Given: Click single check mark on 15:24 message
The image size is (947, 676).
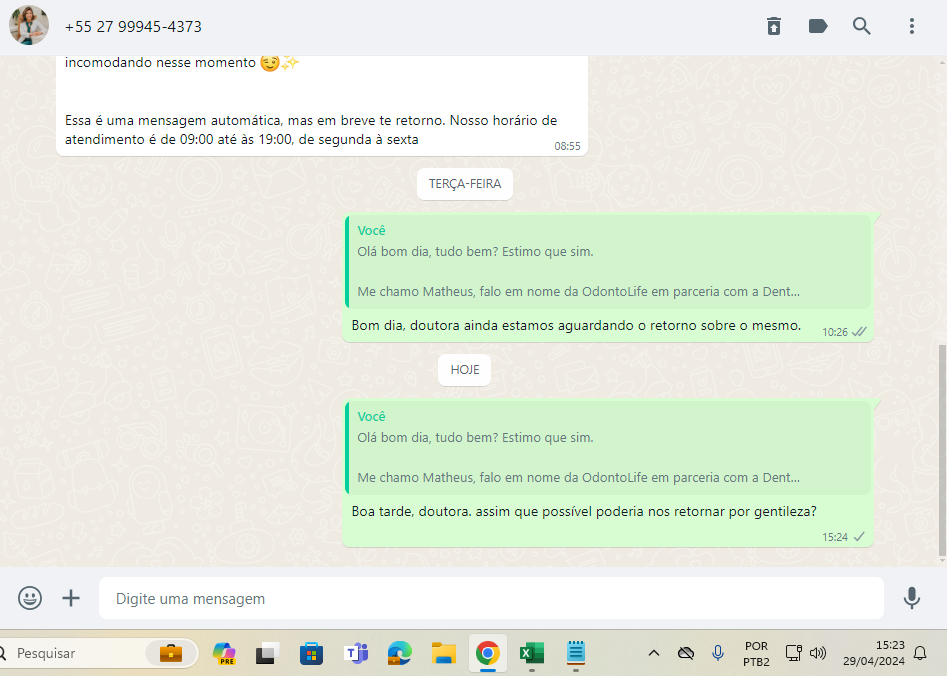Looking at the screenshot, I should (x=859, y=536).
